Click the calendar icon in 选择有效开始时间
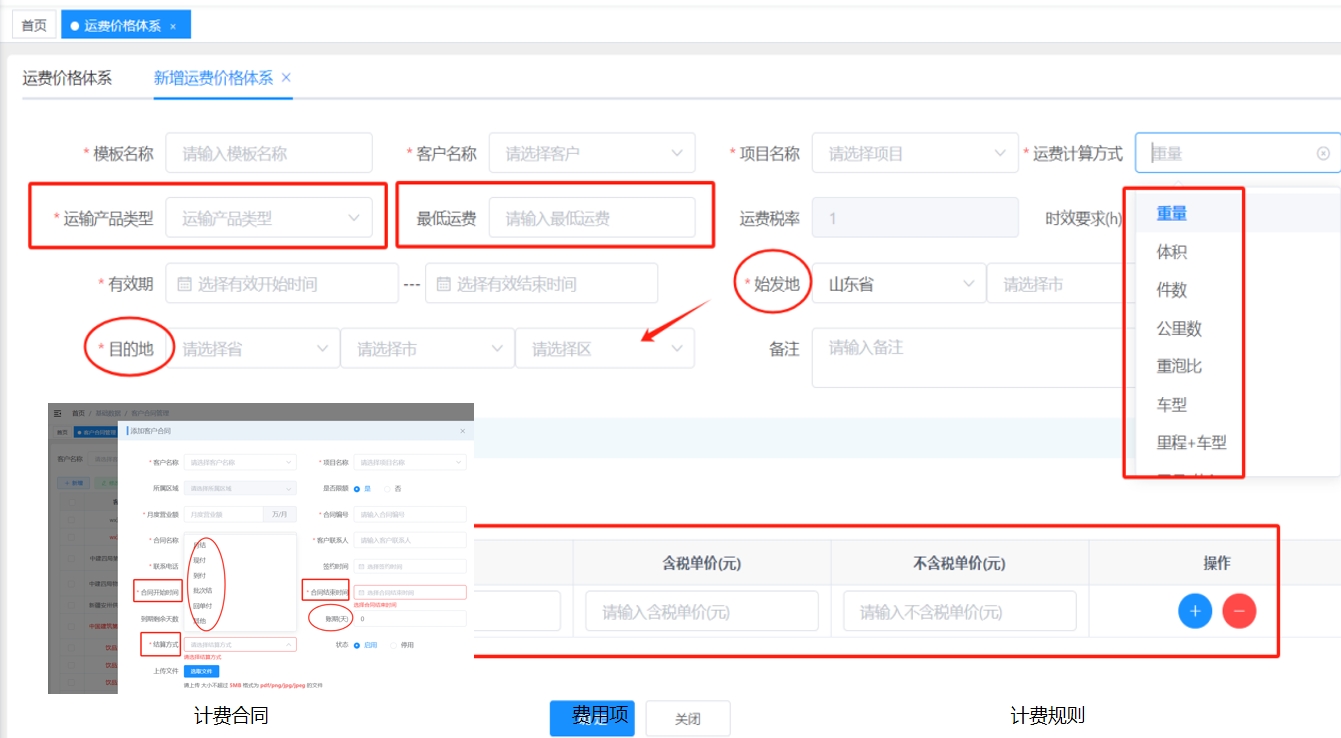 184,284
